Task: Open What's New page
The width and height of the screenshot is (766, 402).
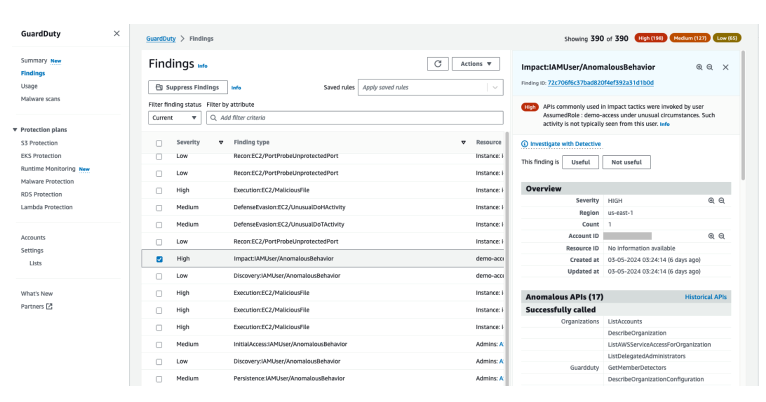Action: pos(37,294)
